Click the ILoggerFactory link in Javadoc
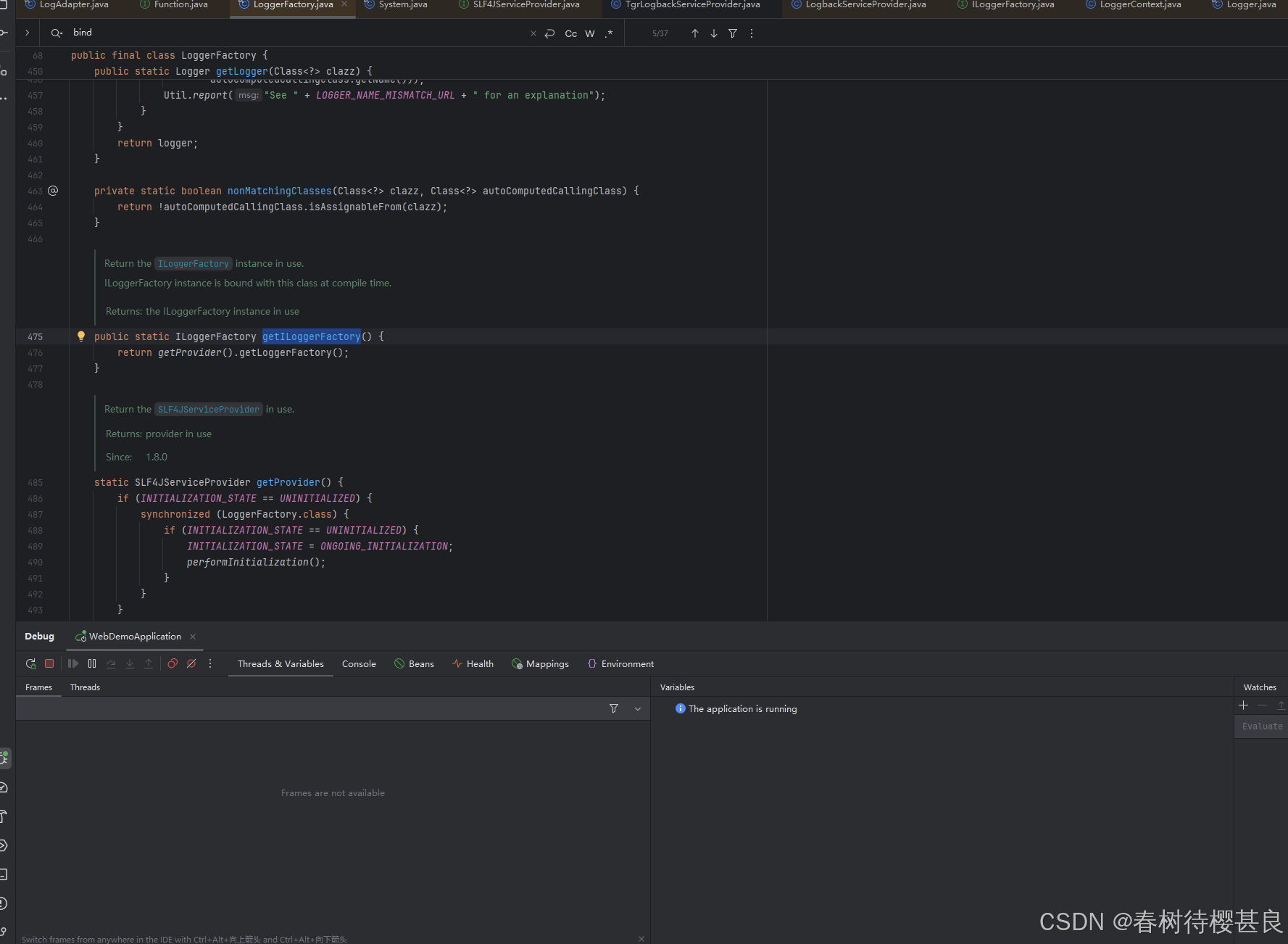The image size is (1288, 944). (194, 264)
